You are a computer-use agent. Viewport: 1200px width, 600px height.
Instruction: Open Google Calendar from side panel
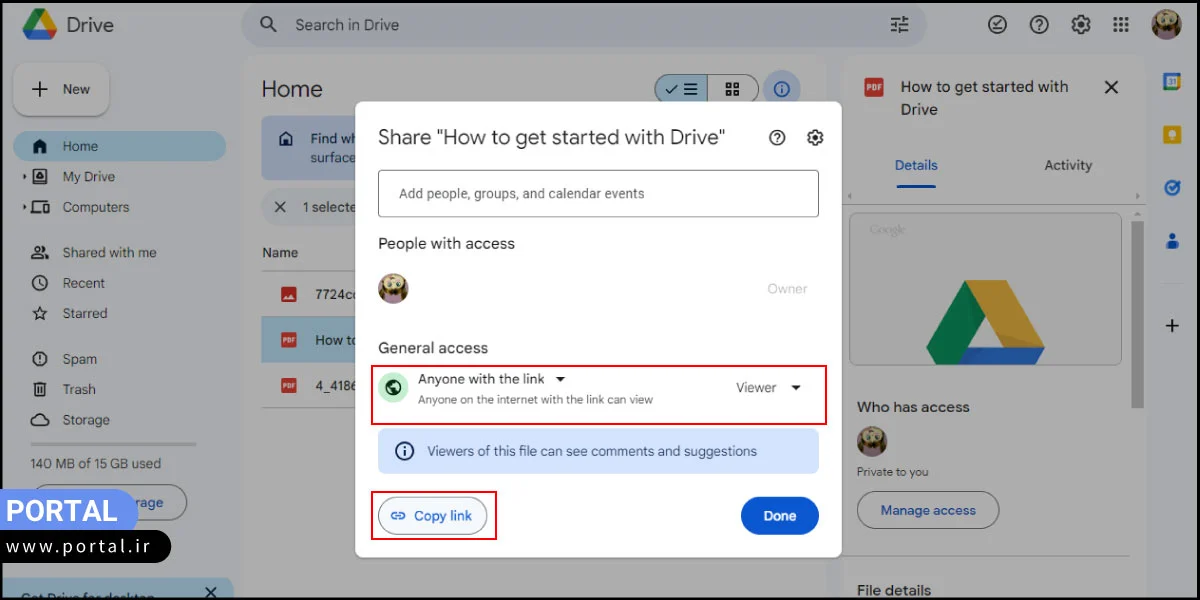1172,83
